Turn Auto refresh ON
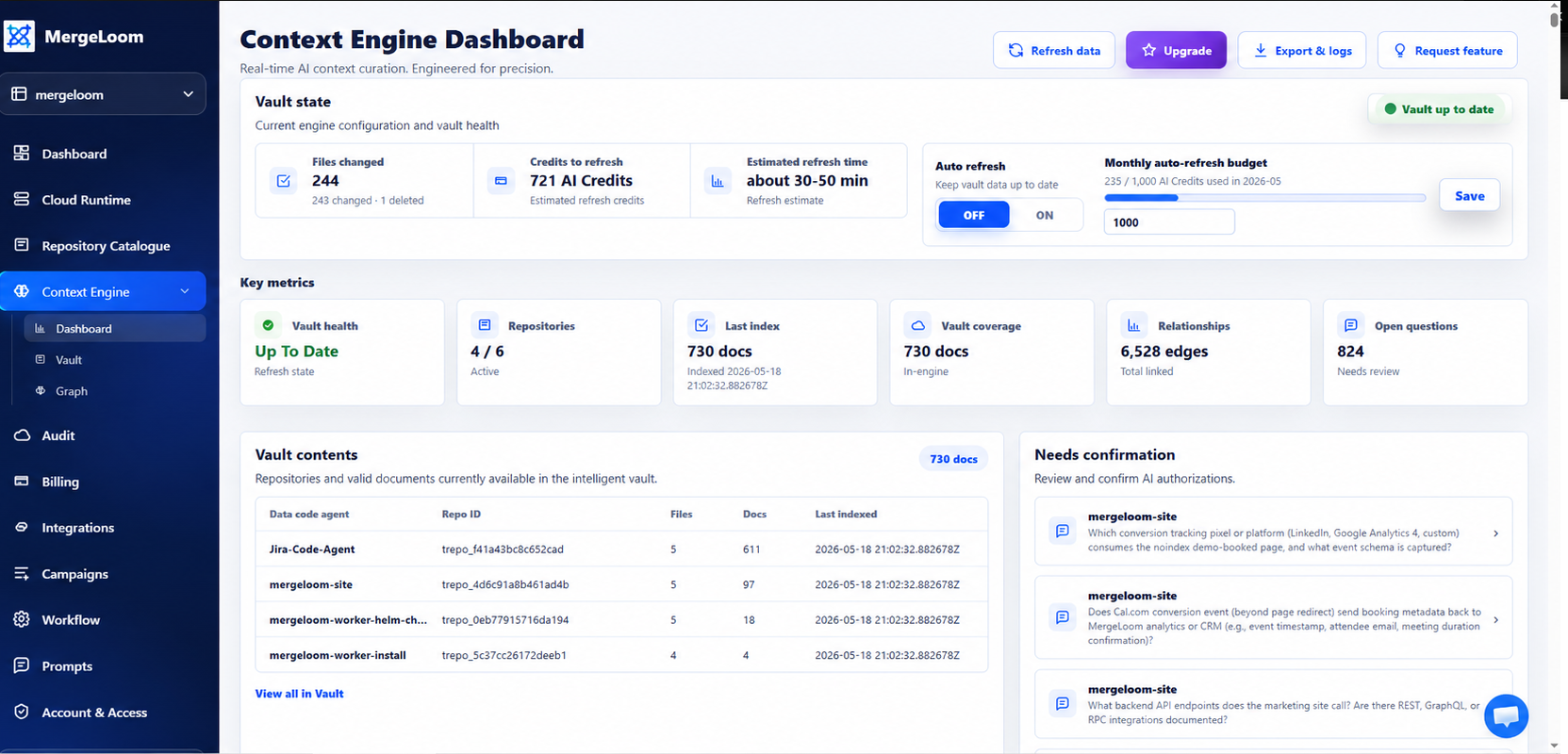Screen dimensions: 1568x754 point(1045,215)
